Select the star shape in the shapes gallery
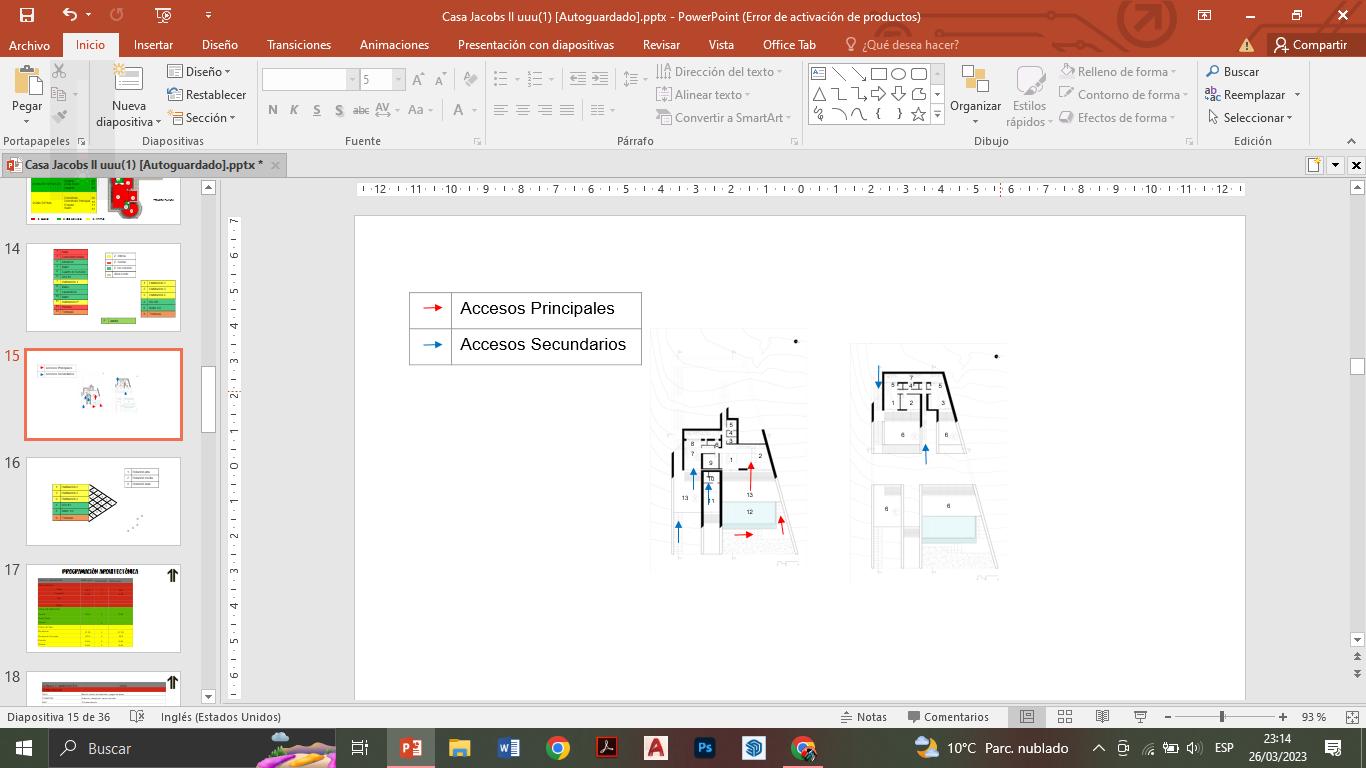Viewport: 1366px width, 768px height. point(918,115)
